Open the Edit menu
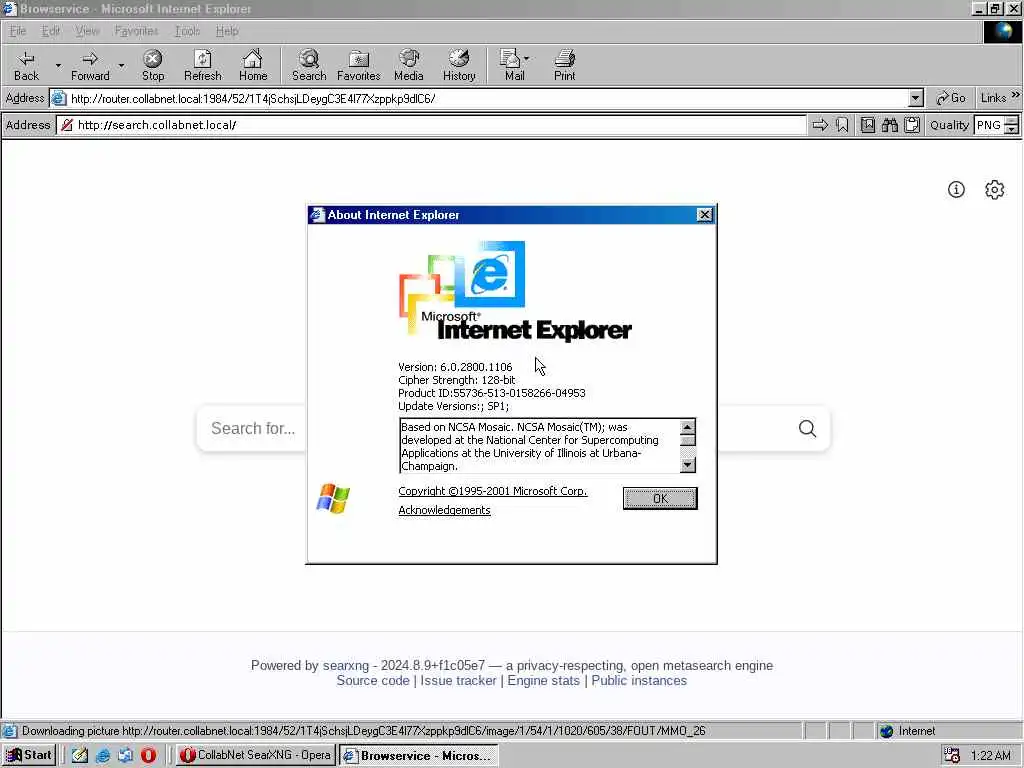 tap(50, 31)
